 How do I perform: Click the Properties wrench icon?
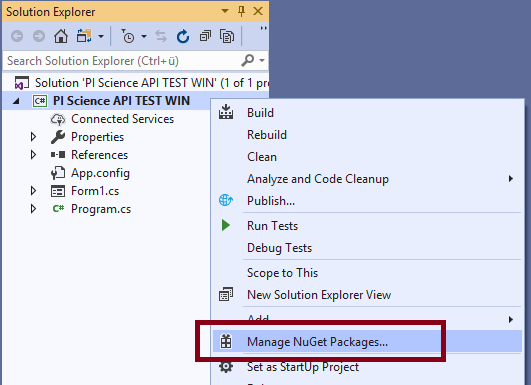58,137
